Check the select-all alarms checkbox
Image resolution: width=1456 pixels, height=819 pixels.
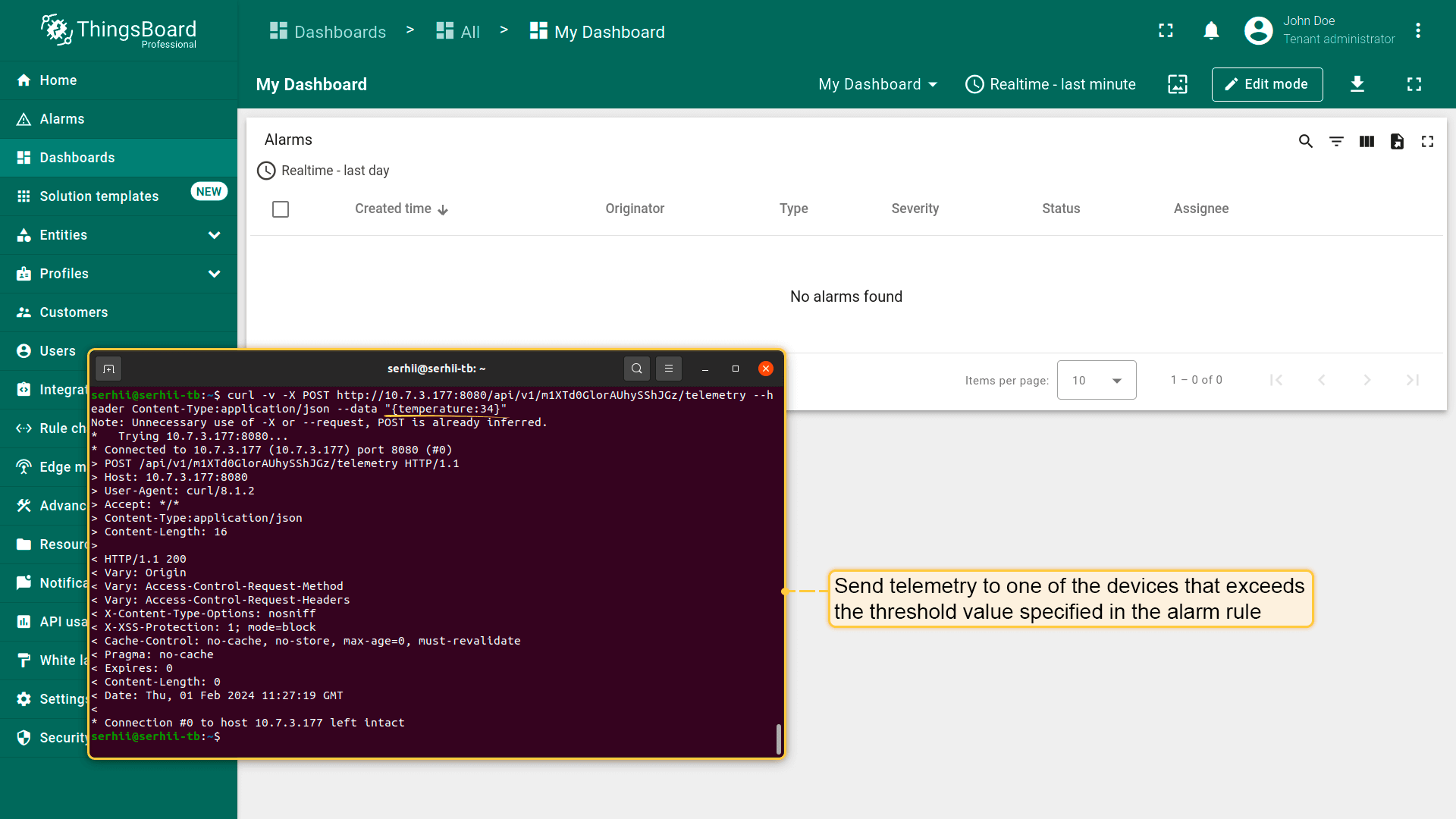[281, 209]
